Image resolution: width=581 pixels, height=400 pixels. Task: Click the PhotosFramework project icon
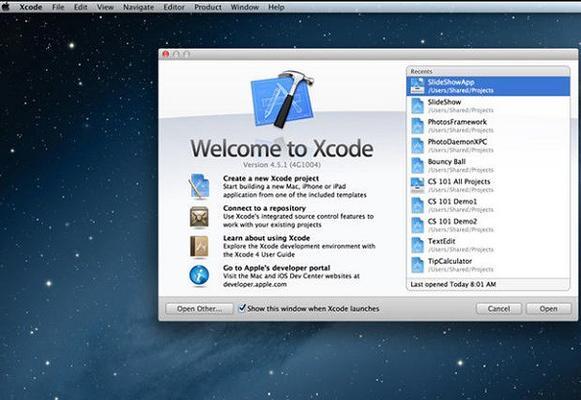(x=417, y=126)
